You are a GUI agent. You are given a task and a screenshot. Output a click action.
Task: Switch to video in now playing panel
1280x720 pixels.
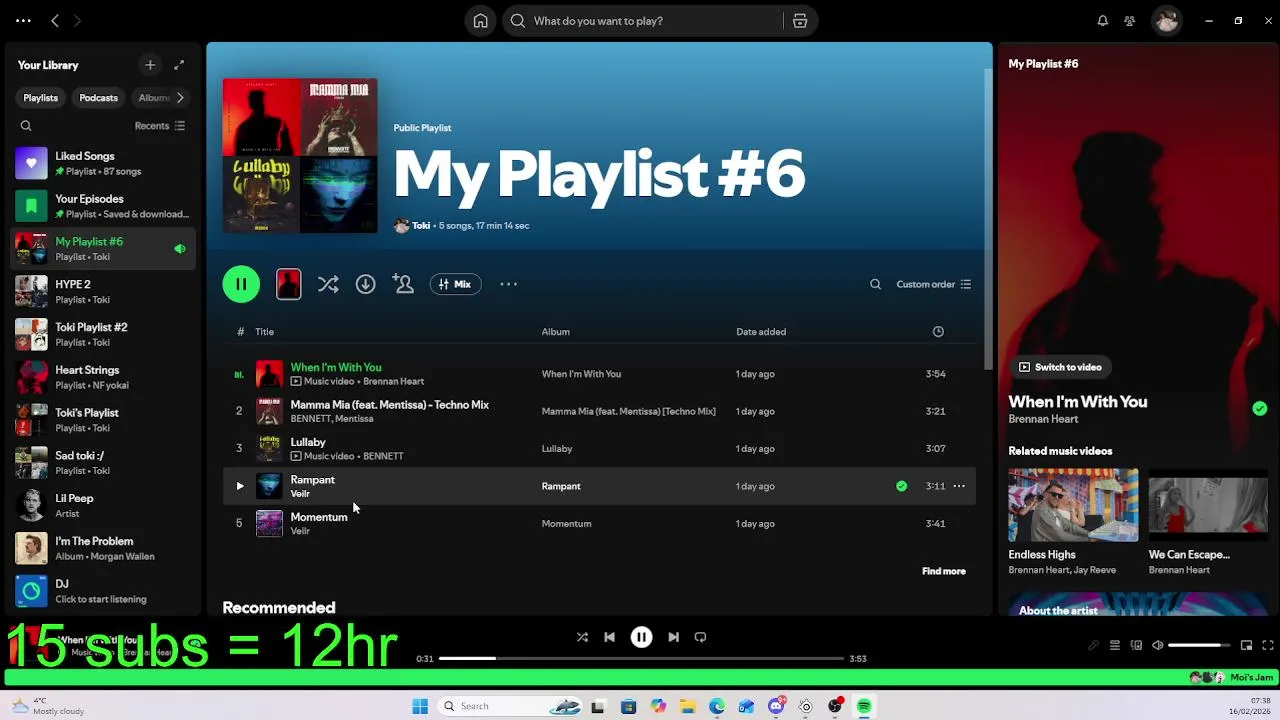pyautogui.click(x=1060, y=367)
